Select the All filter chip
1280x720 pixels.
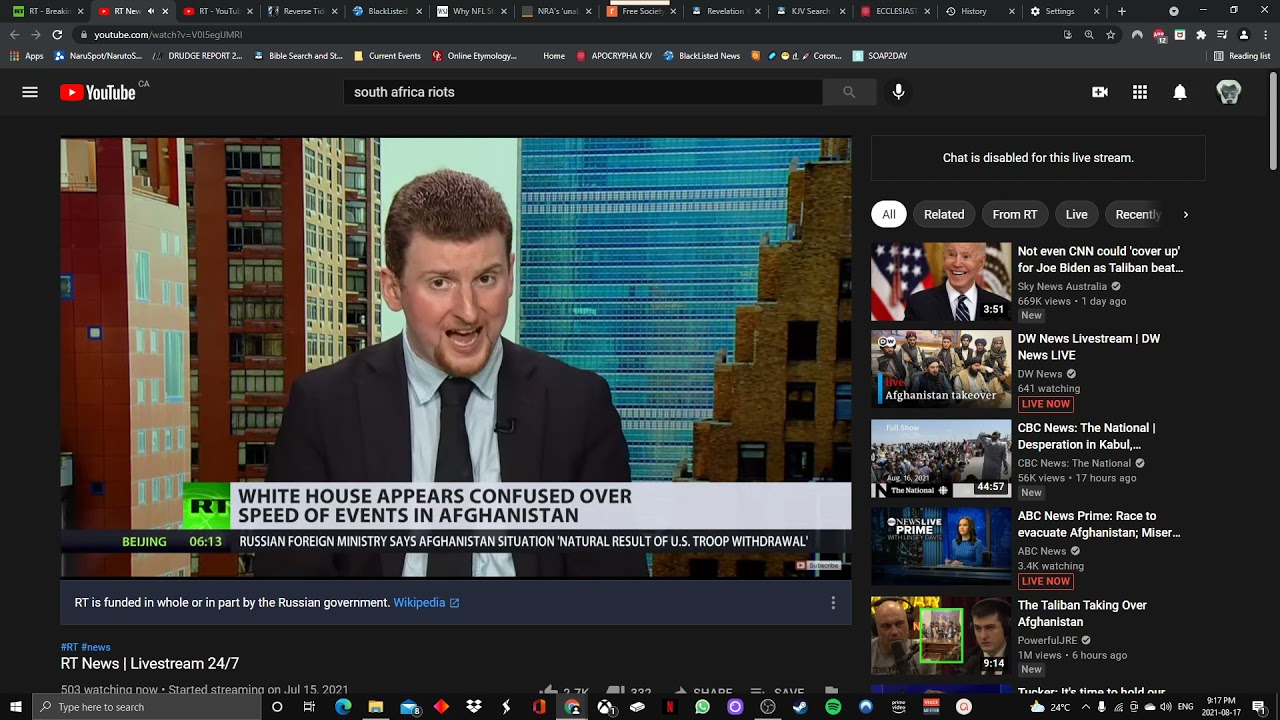click(888, 214)
